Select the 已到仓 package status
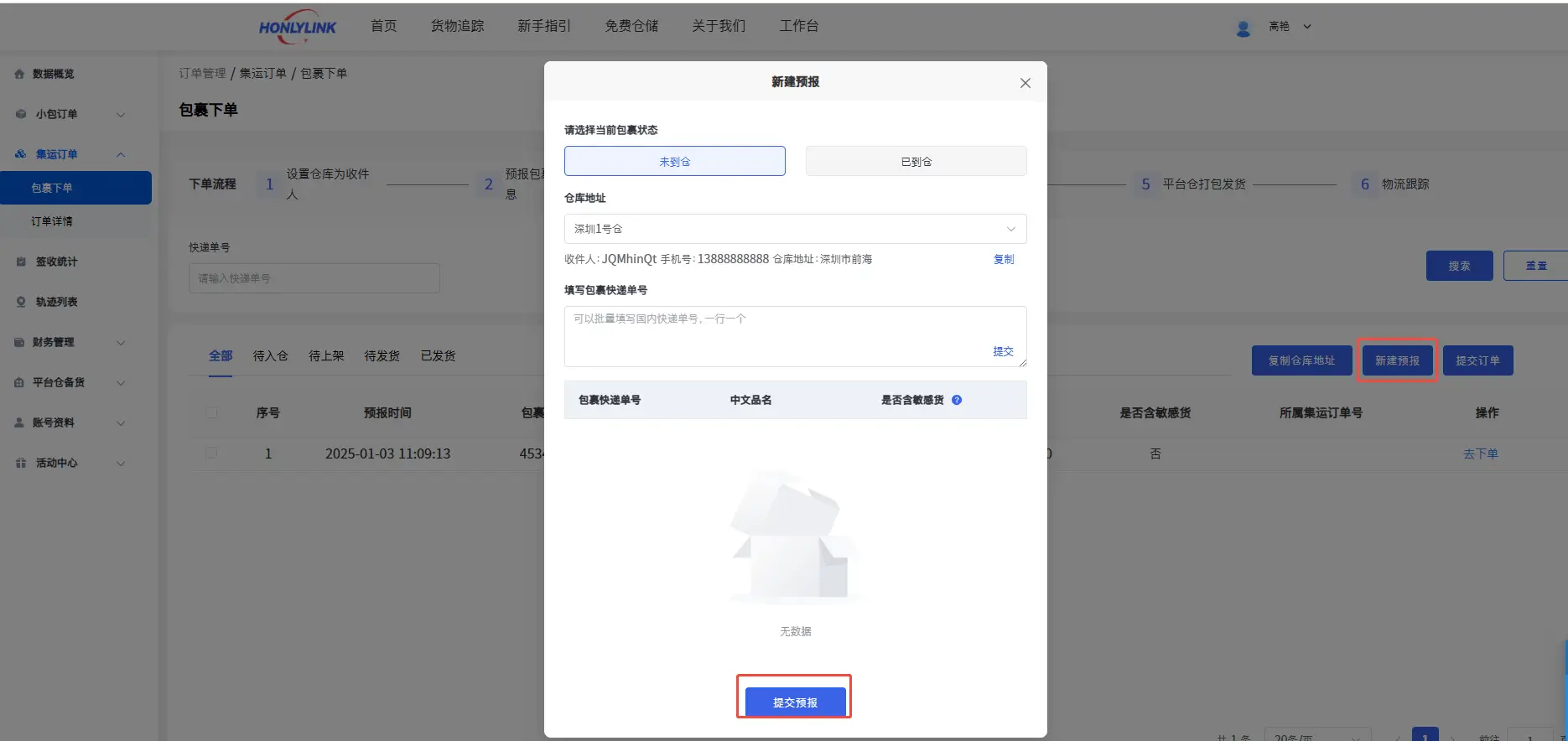The image size is (1568, 741). 916,161
